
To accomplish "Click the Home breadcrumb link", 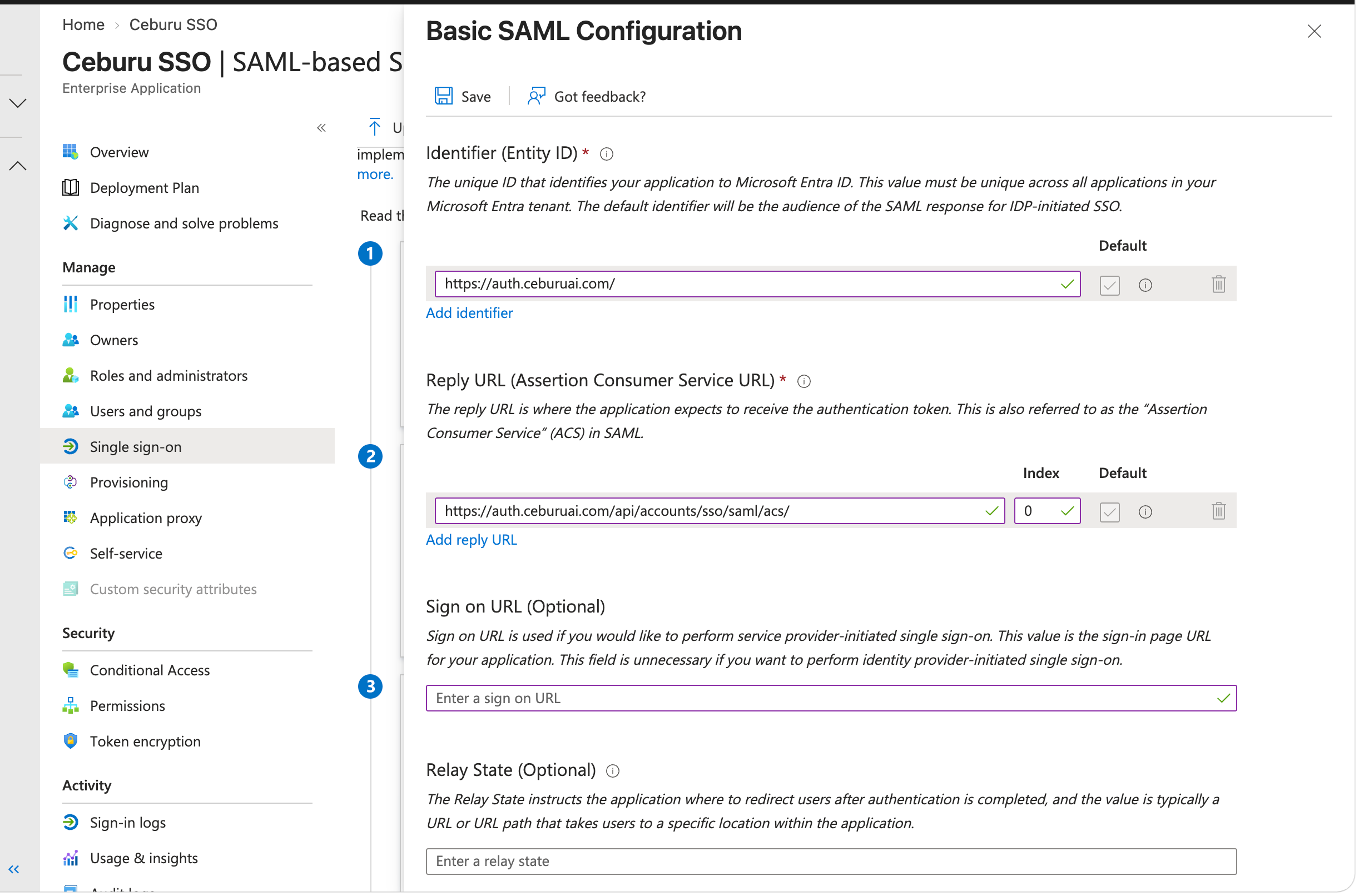I will (x=83, y=24).
